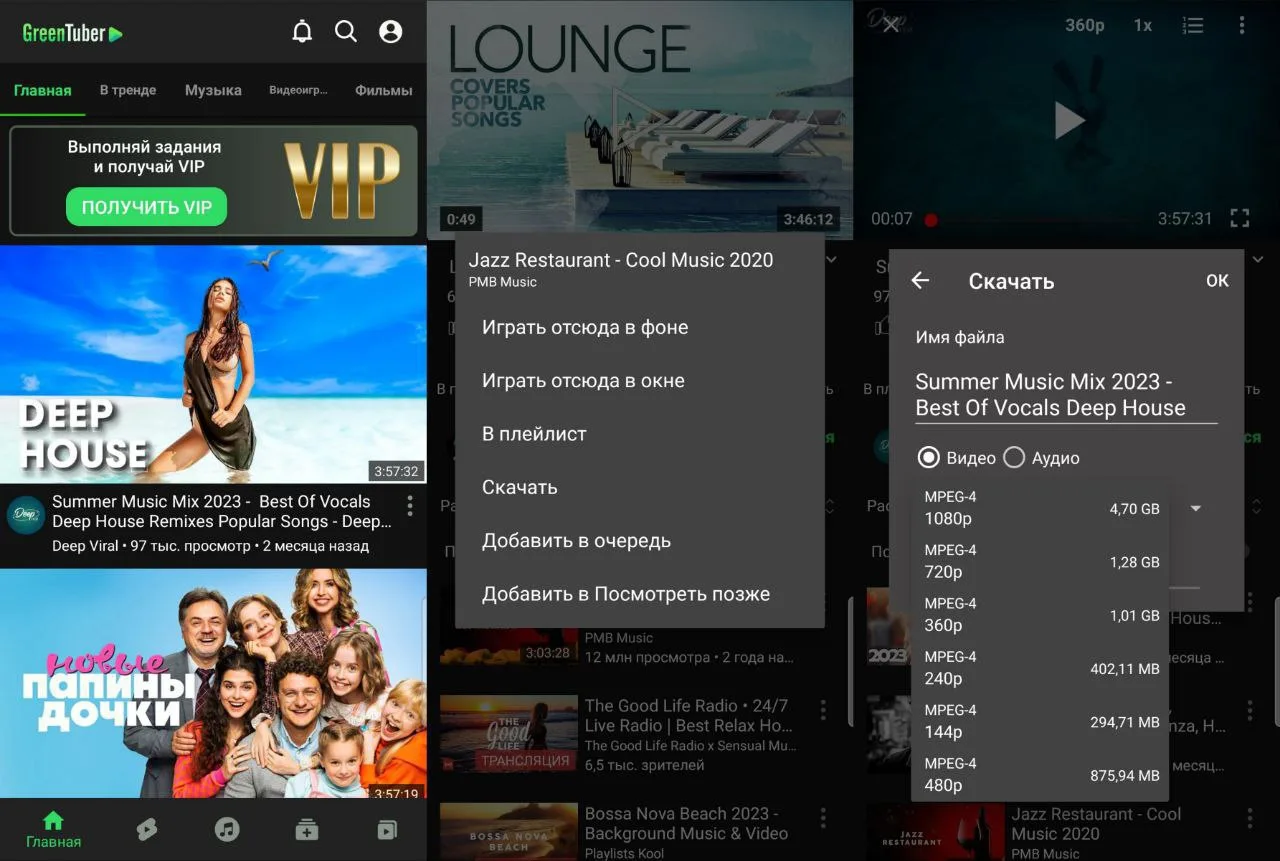Open the music note bottom navigation icon
The width and height of the screenshot is (1280, 861).
[227, 829]
